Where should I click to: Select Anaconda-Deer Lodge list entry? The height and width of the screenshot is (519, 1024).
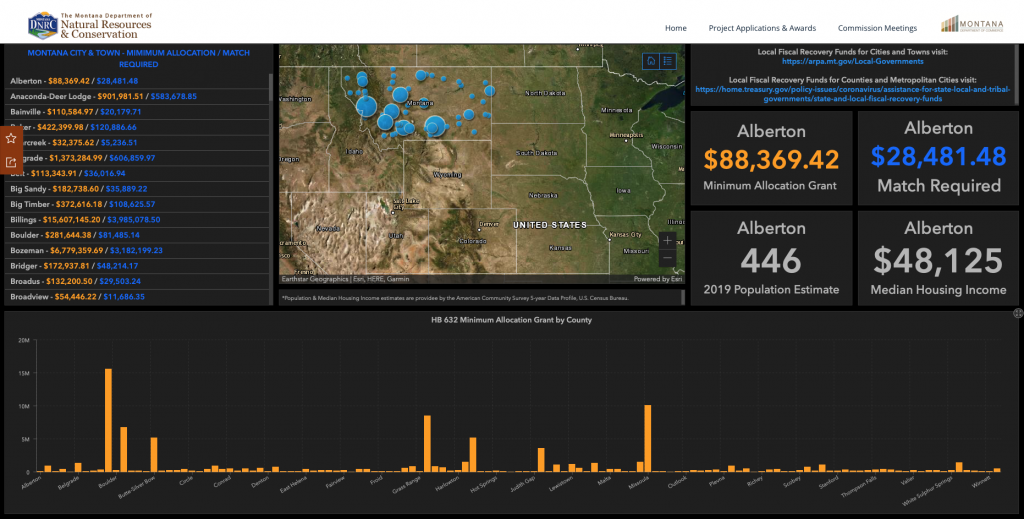(x=137, y=97)
